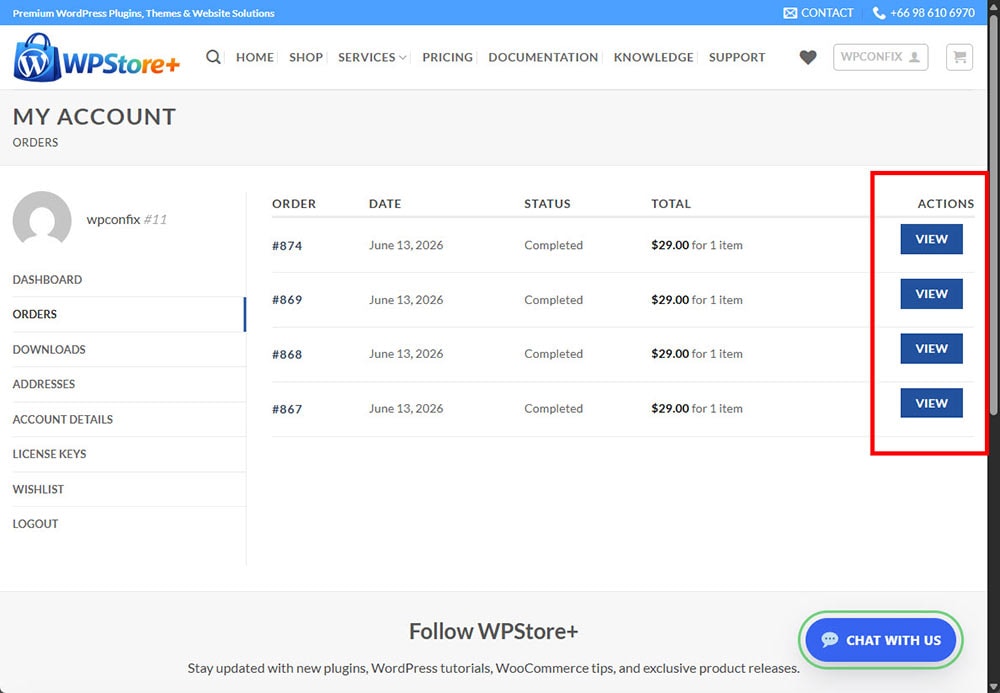The width and height of the screenshot is (1000, 693).
Task: Click the Completed status of order #874
Action: point(554,245)
